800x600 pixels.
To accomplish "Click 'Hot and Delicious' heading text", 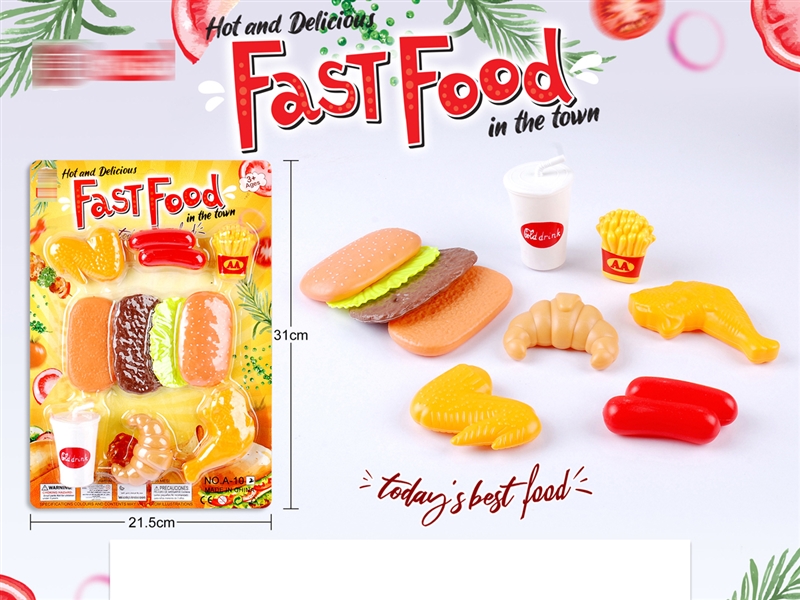I will (290, 25).
